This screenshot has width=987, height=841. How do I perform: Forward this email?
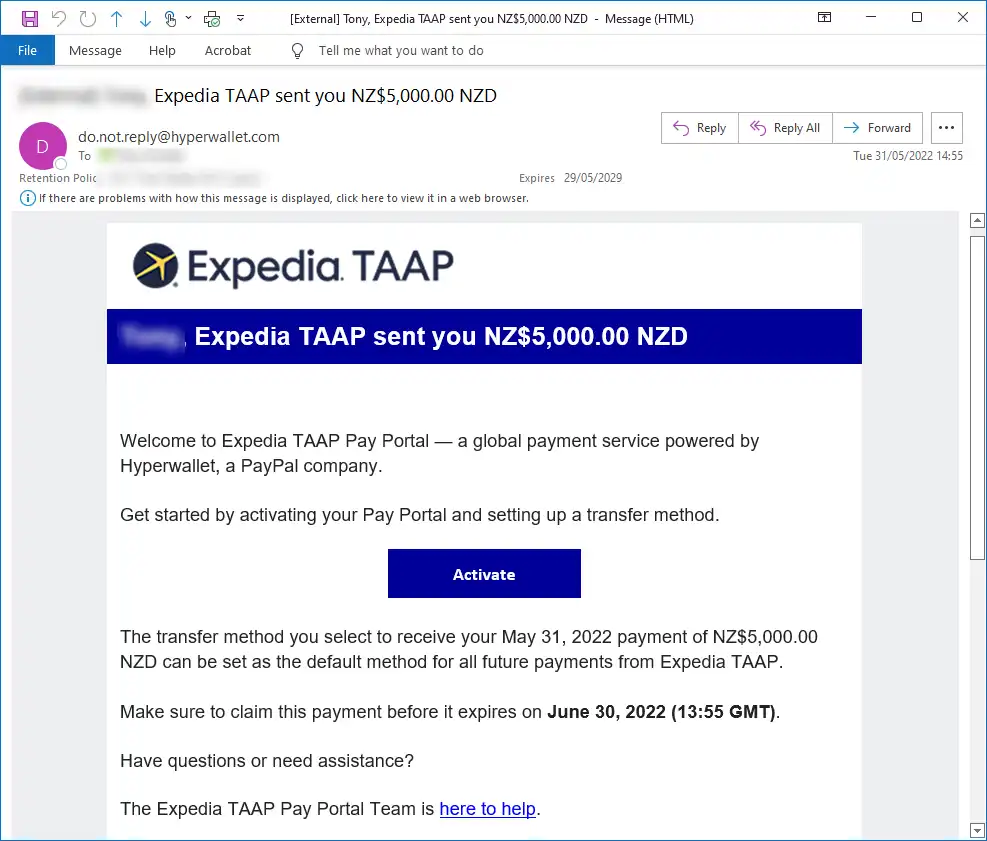(x=877, y=128)
